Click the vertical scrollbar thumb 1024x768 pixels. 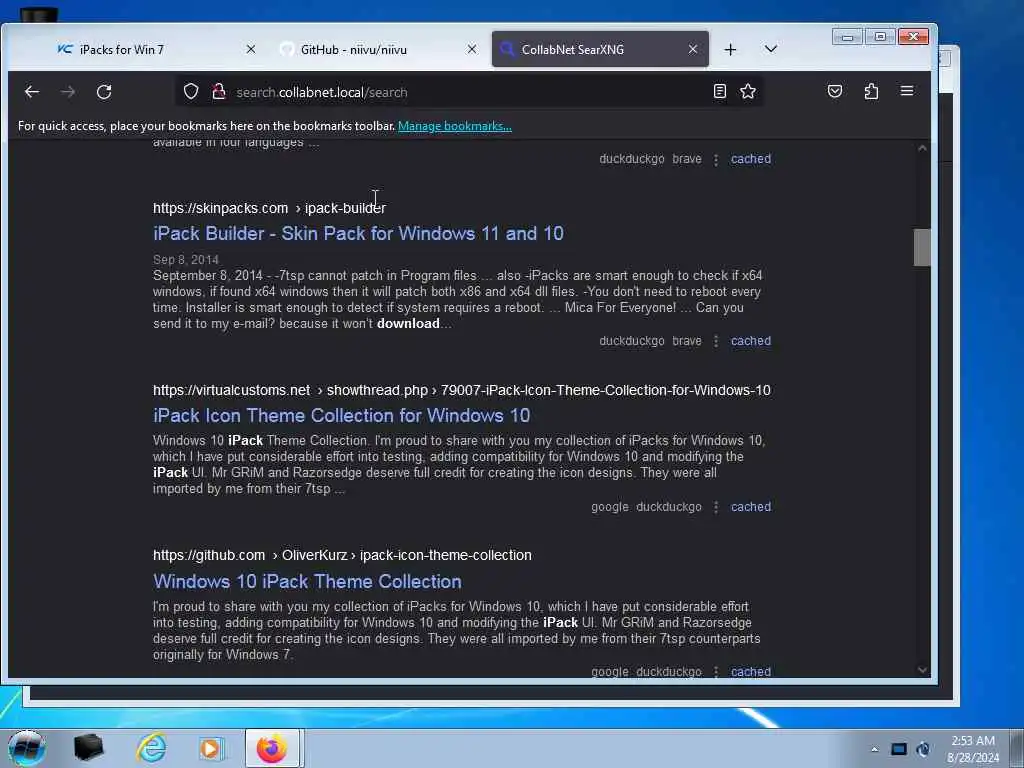pos(922,248)
